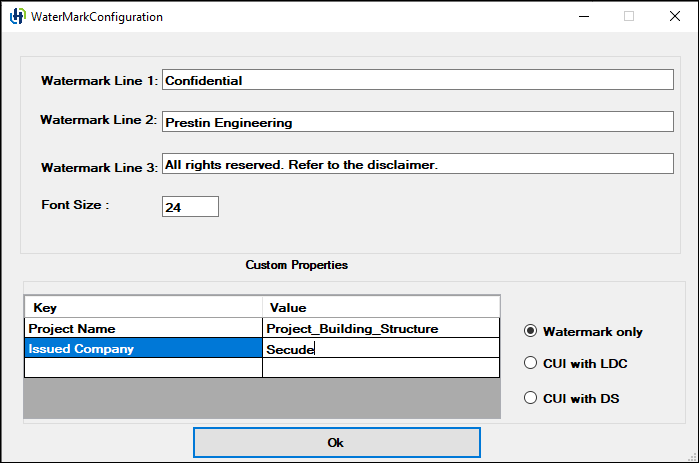This screenshot has height=463, width=699.
Task: Choose the CUI with LDC option
Action: [x=531, y=362]
